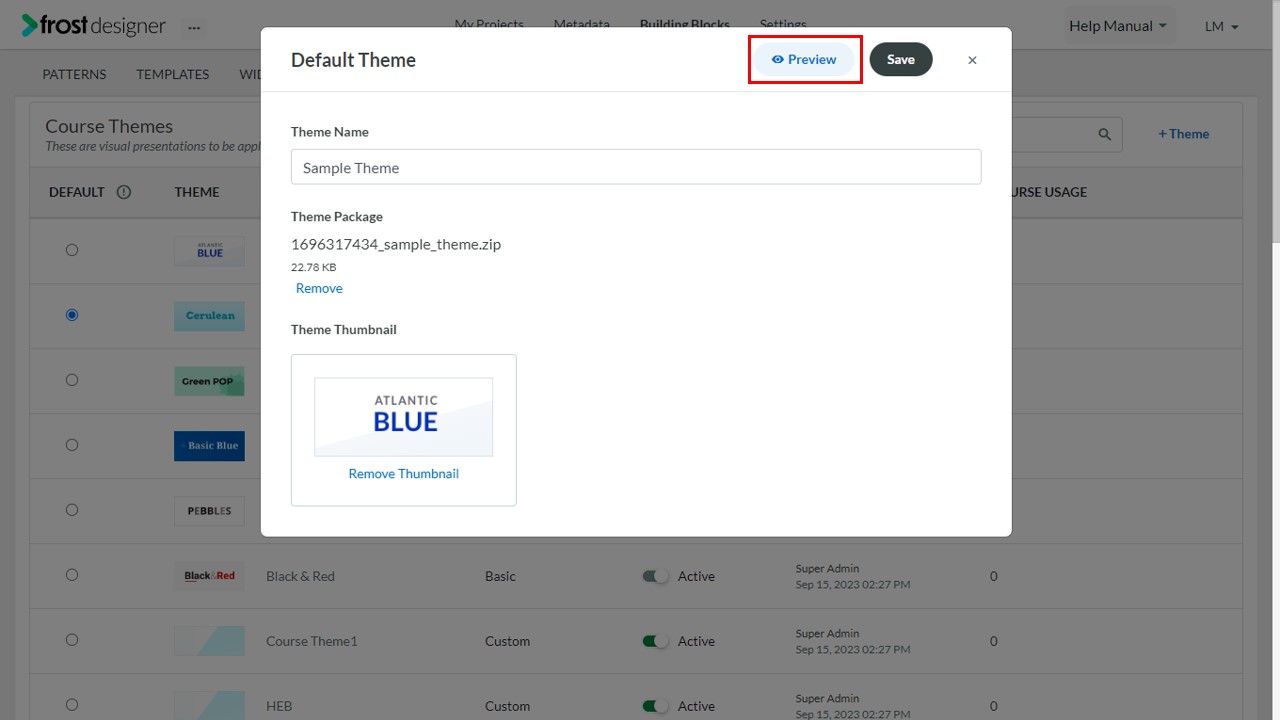Open the Help Manual dropdown
The width and height of the screenshot is (1280, 720).
click(x=1118, y=26)
